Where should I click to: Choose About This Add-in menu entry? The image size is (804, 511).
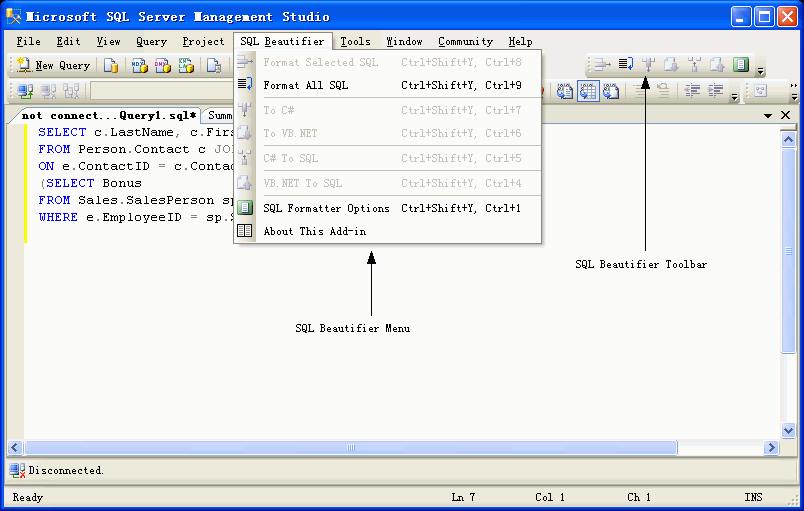(388, 231)
